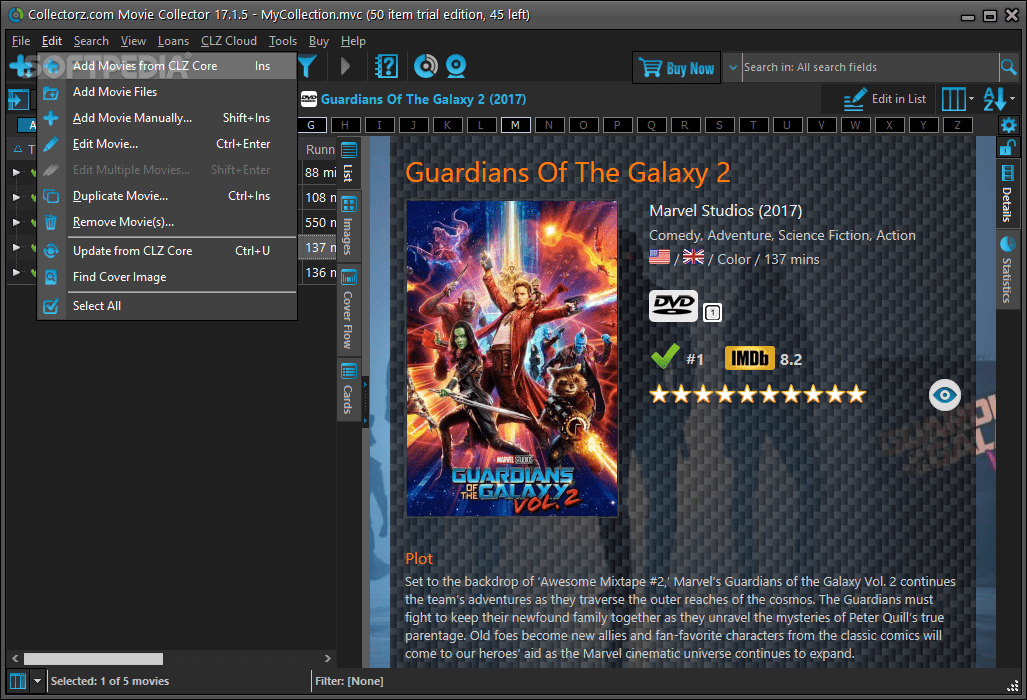Filter by letter M in alphabet bar
Viewport: 1027px width, 700px height.
515,125
